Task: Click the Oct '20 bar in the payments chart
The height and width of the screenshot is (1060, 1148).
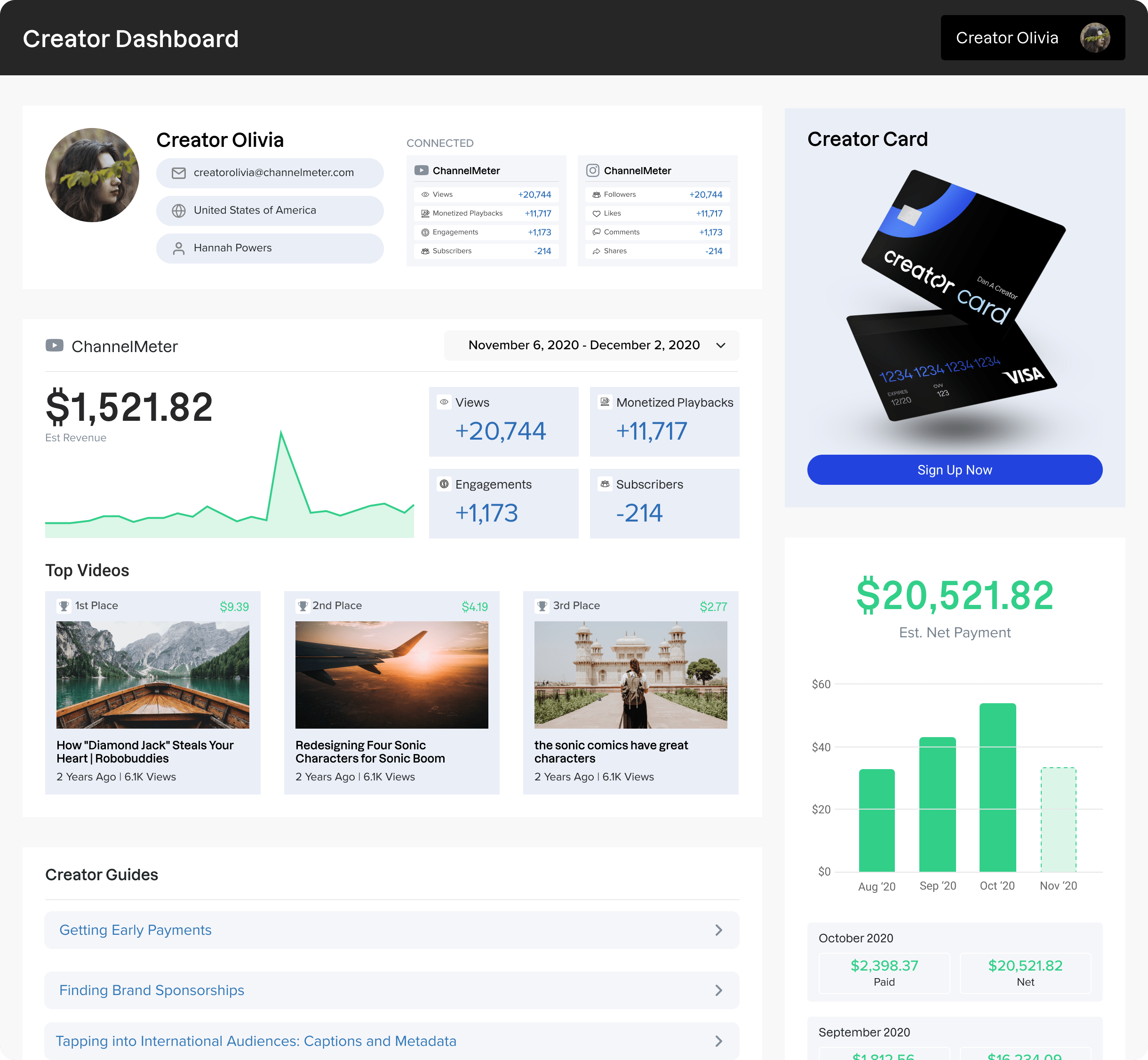Action: pos(997,787)
